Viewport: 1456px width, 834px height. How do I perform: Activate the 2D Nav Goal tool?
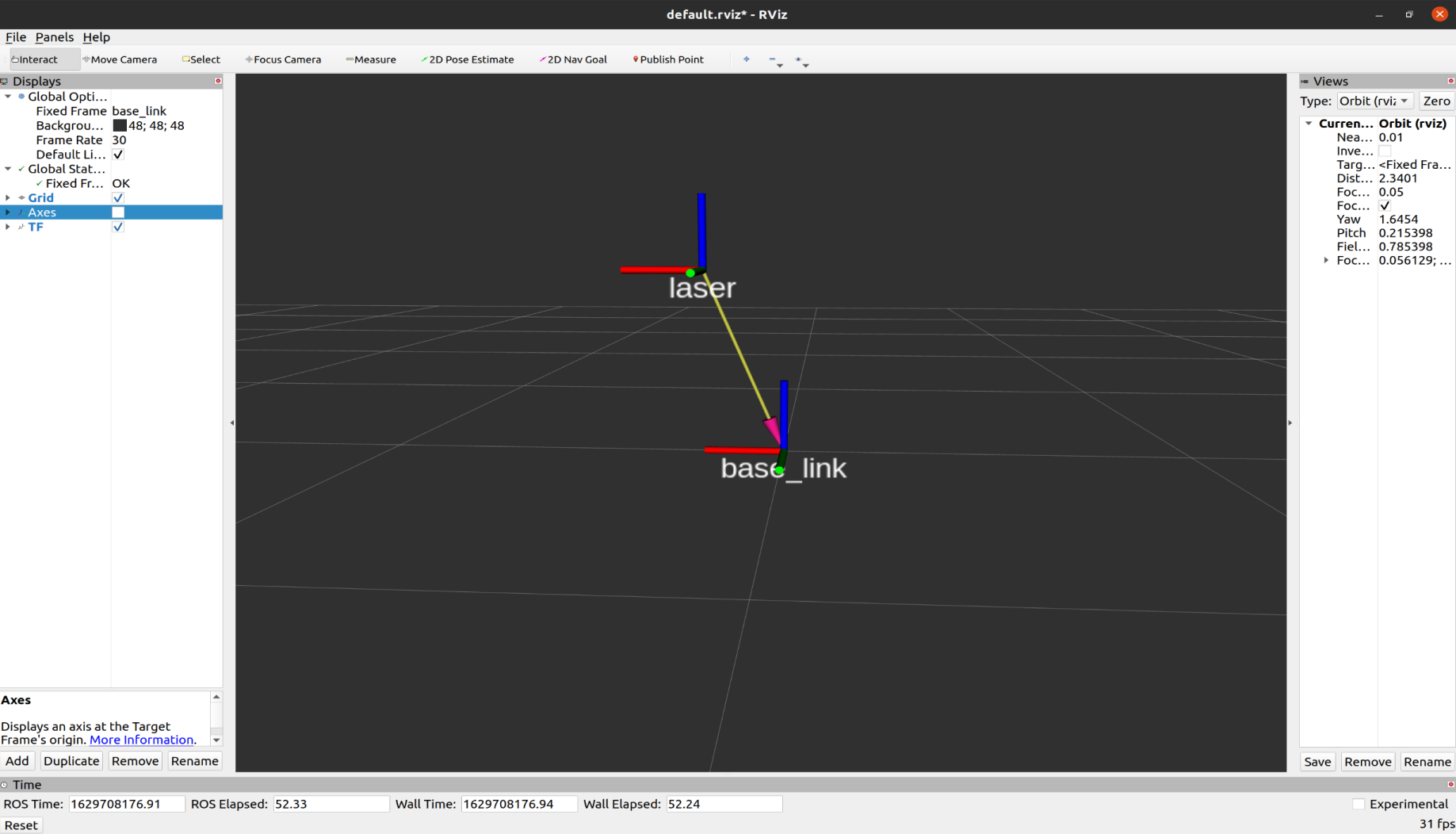[x=573, y=59]
